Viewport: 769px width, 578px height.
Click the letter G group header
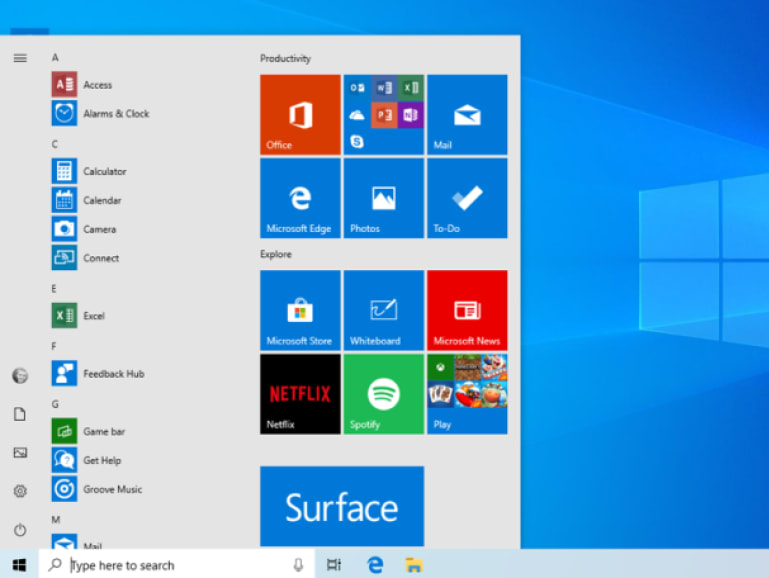click(x=55, y=404)
